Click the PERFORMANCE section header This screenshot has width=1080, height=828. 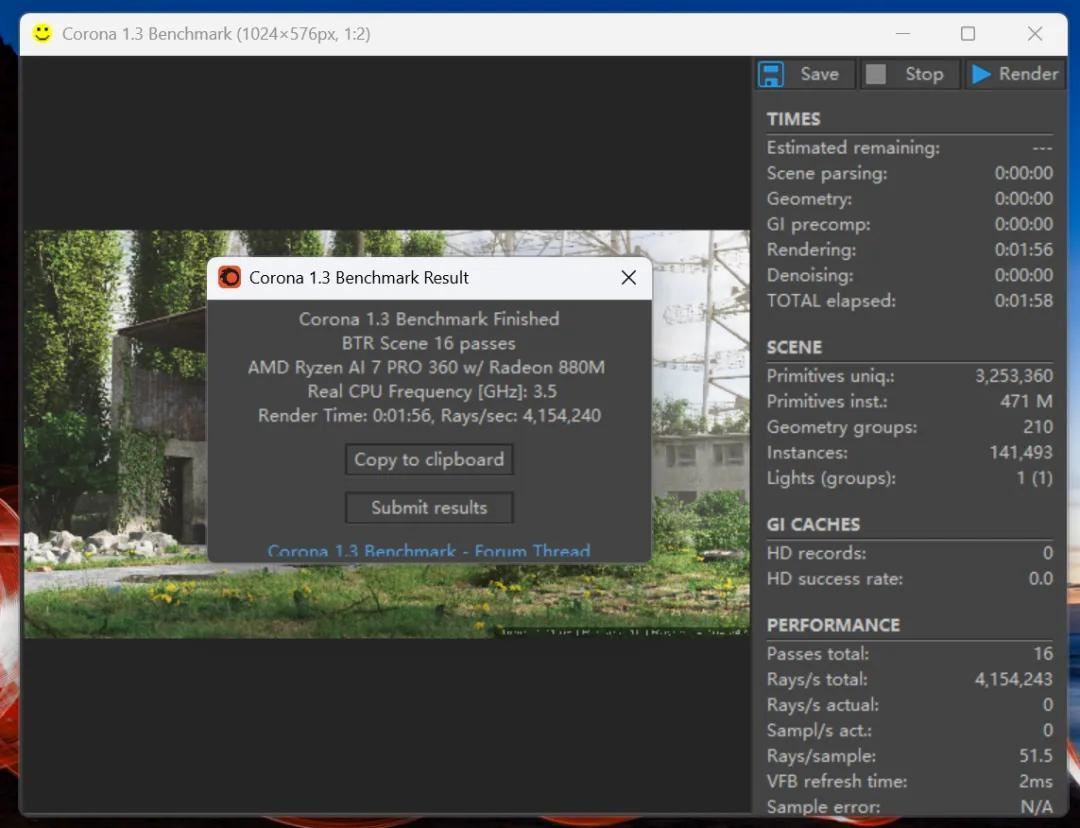[x=833, y=625]
